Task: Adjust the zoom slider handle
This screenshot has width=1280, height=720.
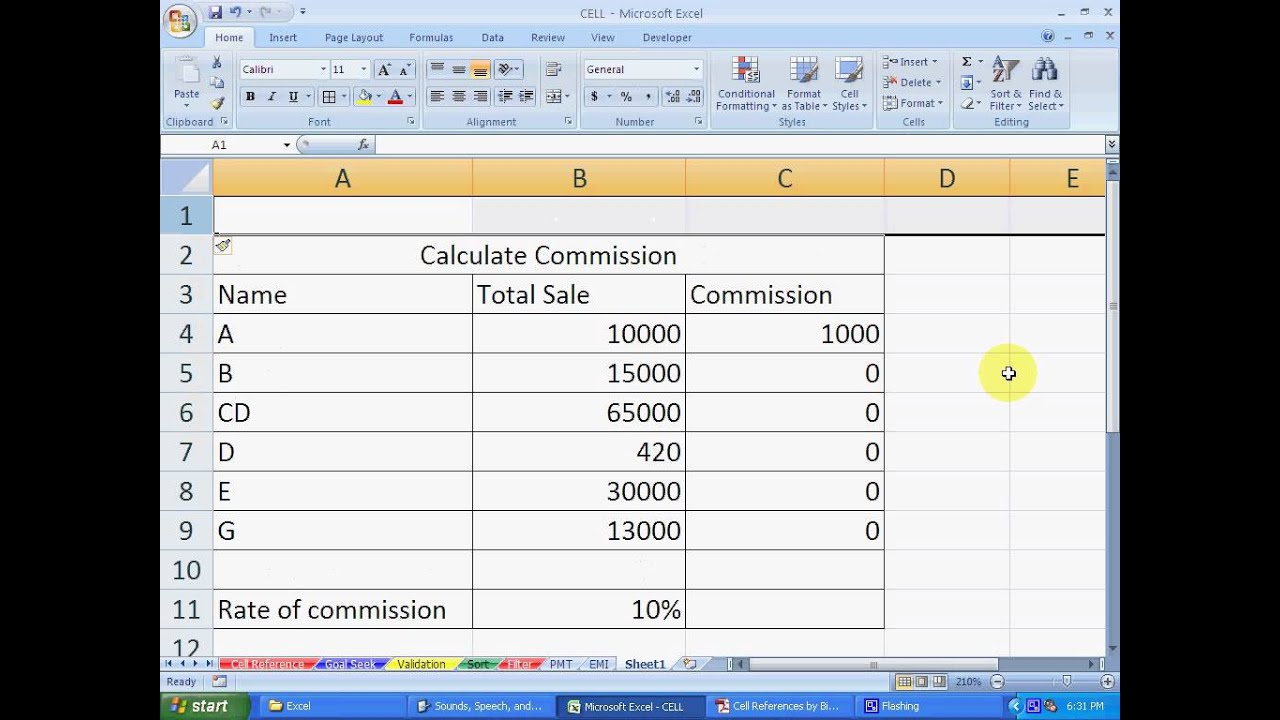Action: click(x=1067, y=682)
